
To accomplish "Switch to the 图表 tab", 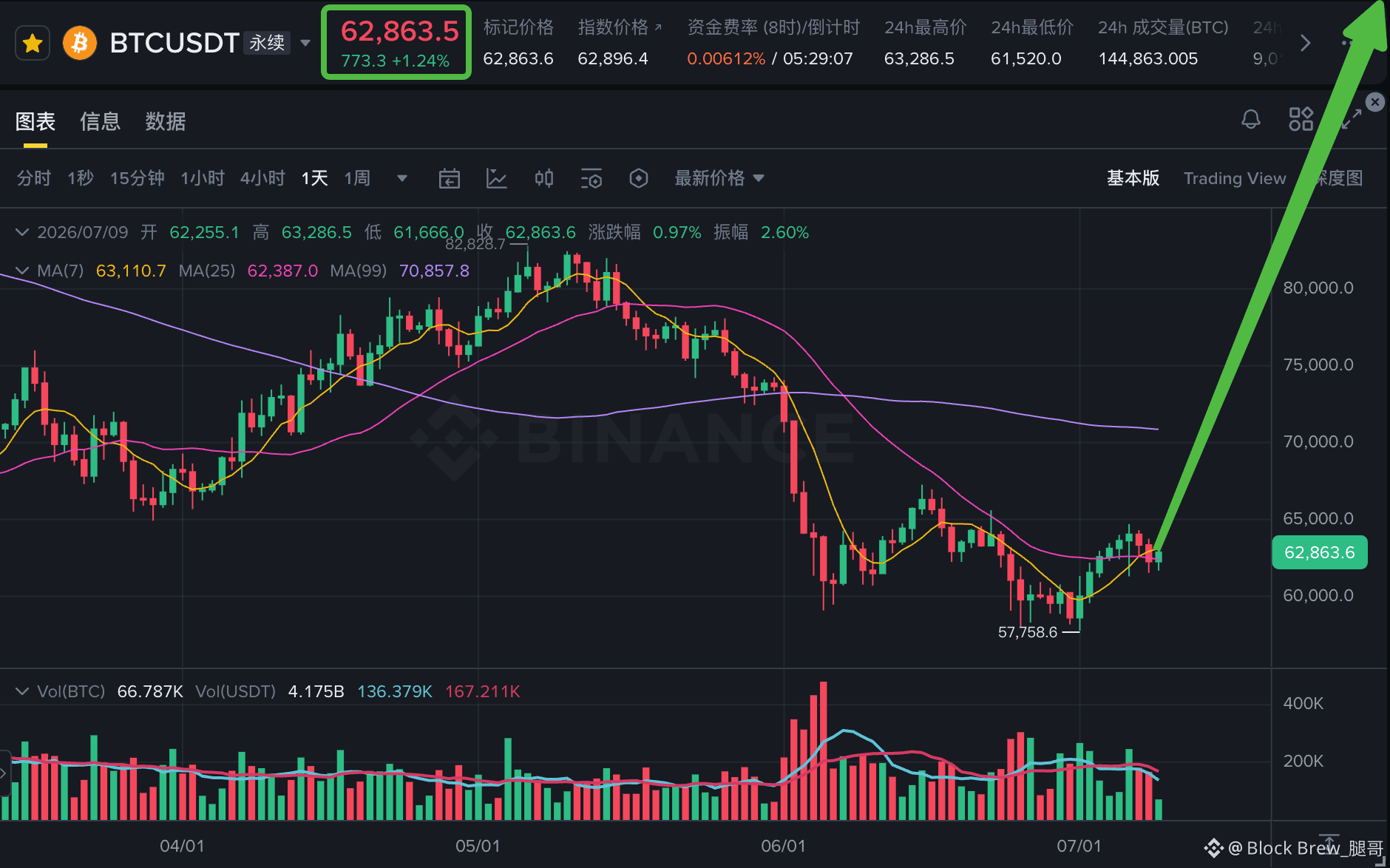I will (x=35, y=121).
